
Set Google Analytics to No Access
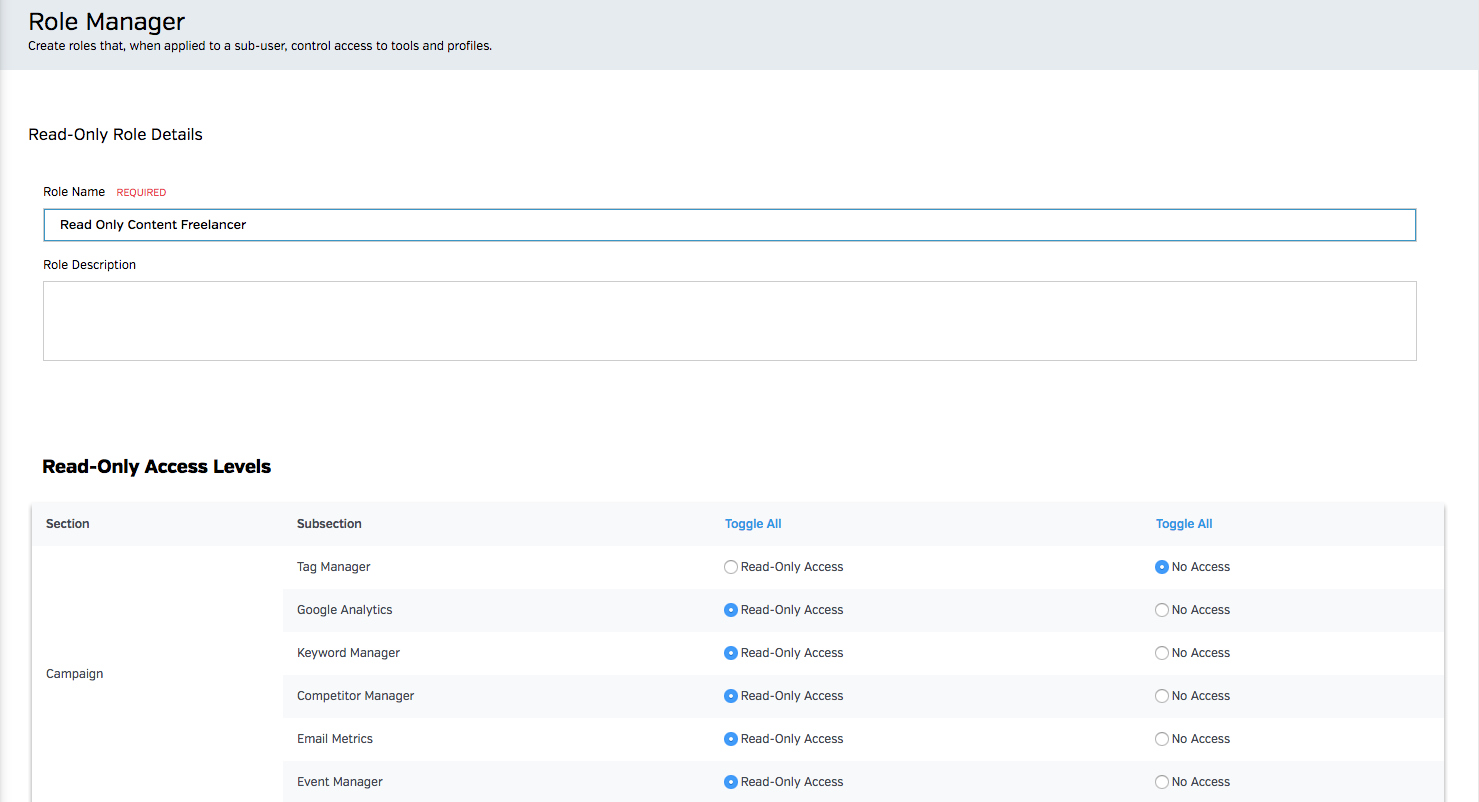coord(1162,610)
